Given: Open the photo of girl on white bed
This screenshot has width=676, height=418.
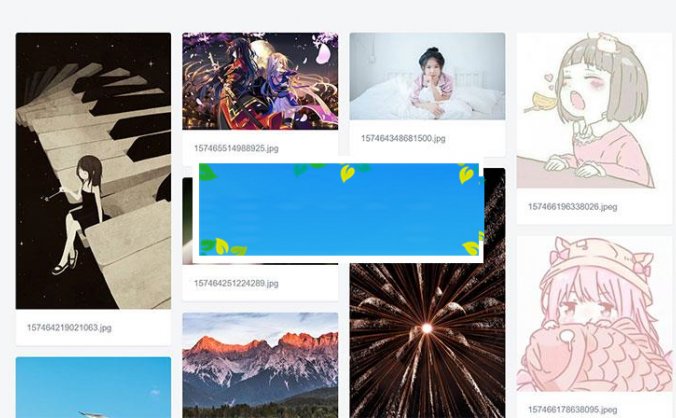Looking at the screenshot, I should 427,76.
